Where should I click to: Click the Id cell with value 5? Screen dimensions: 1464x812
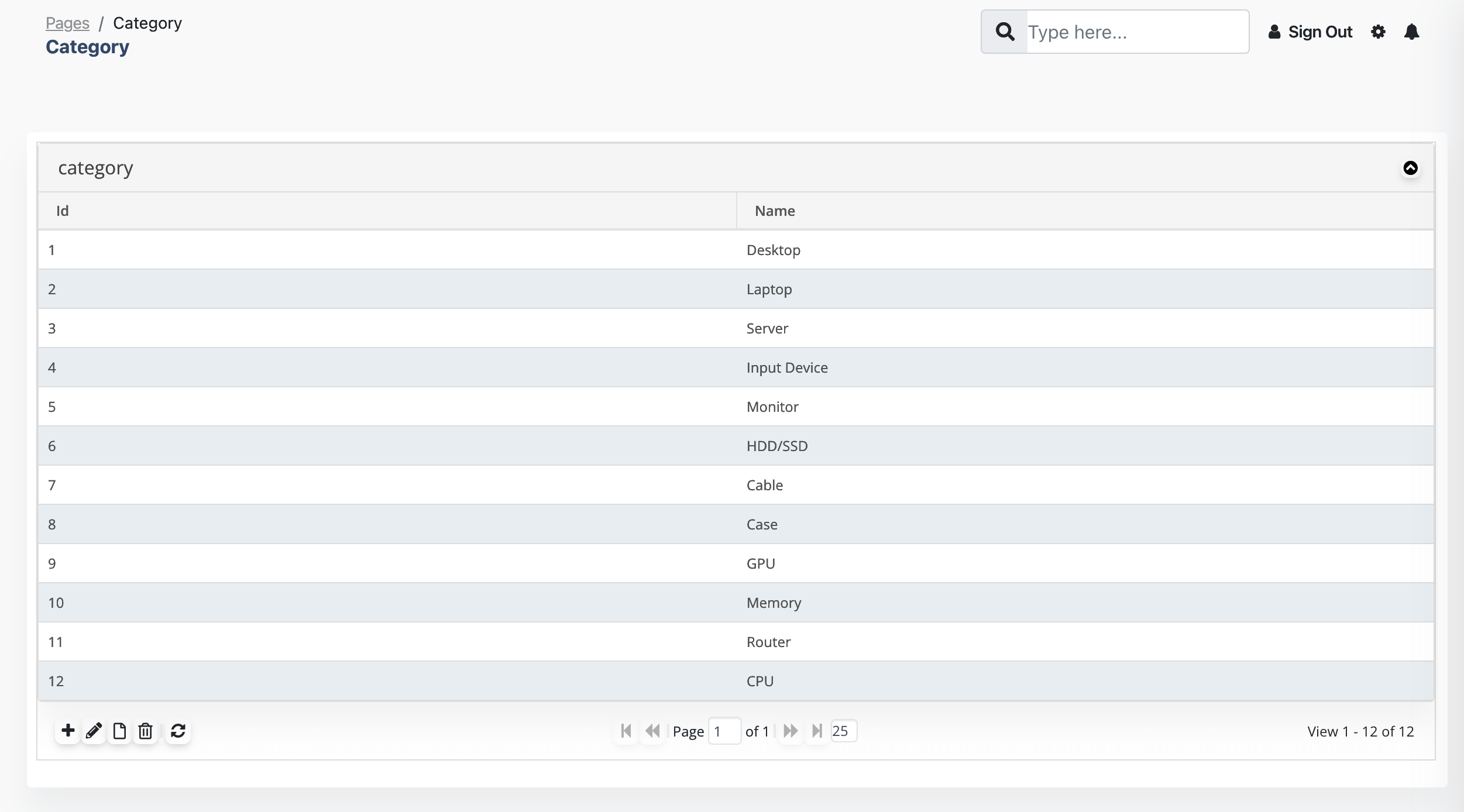pyautogui.click(x=387, y=407)
